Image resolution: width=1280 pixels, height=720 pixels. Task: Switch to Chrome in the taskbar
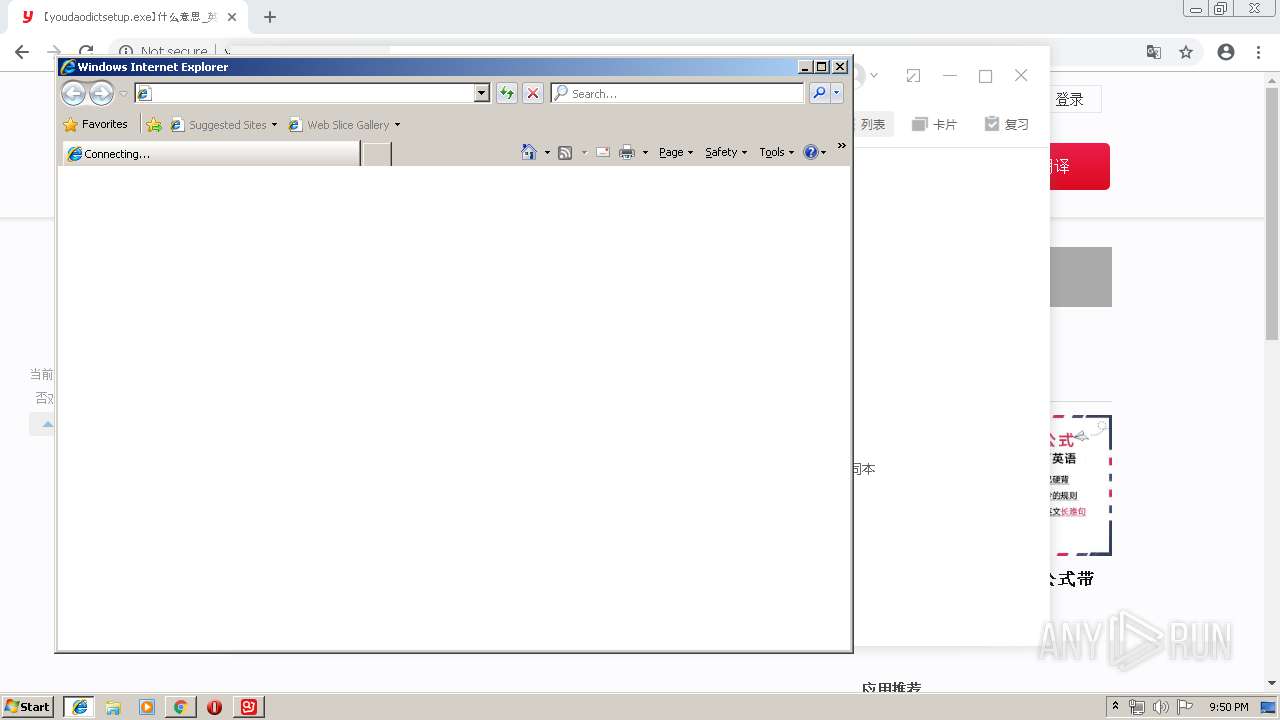tap(181, 707)
